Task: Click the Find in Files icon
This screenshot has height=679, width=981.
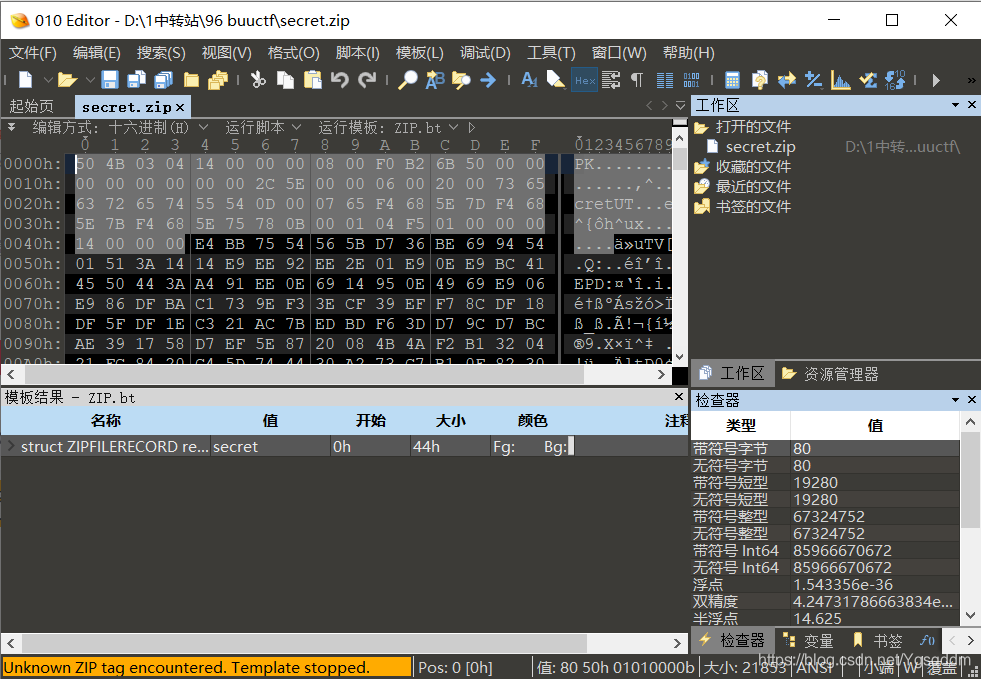Action: tap(461, 79)
